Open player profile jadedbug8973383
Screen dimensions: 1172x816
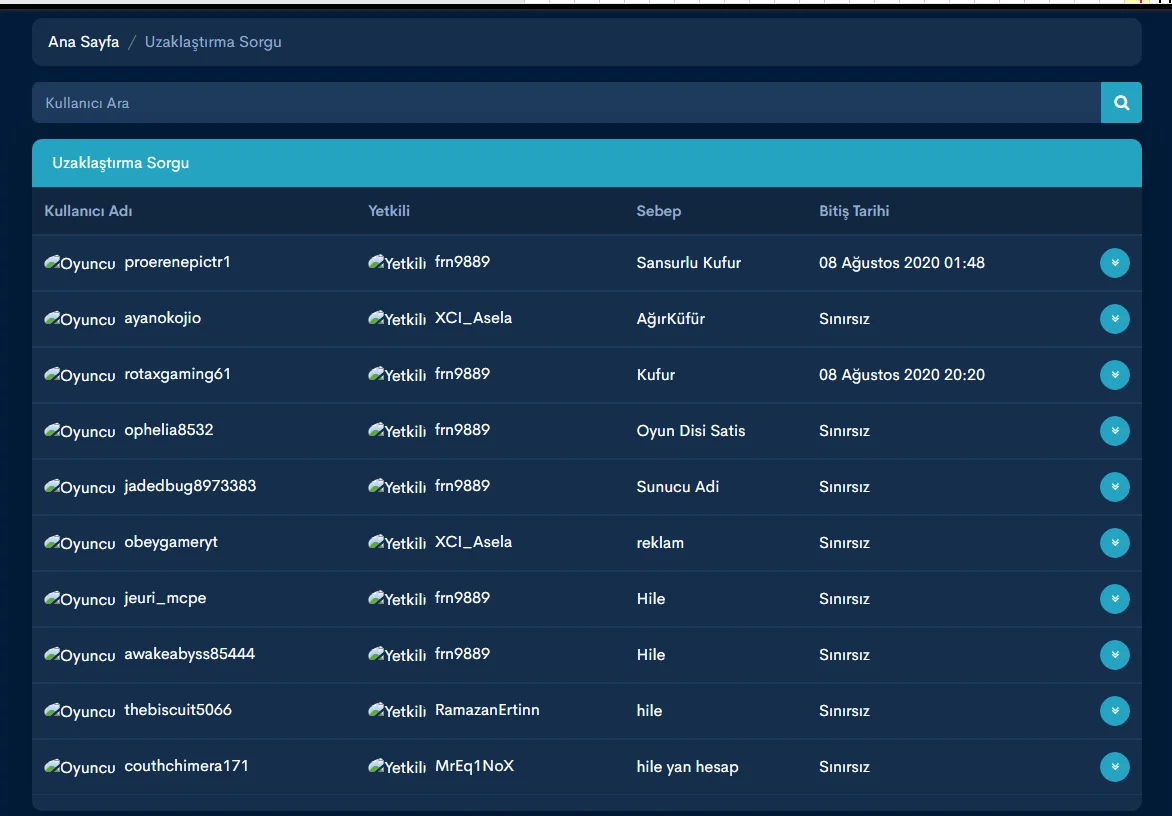[x=190, y=486]
